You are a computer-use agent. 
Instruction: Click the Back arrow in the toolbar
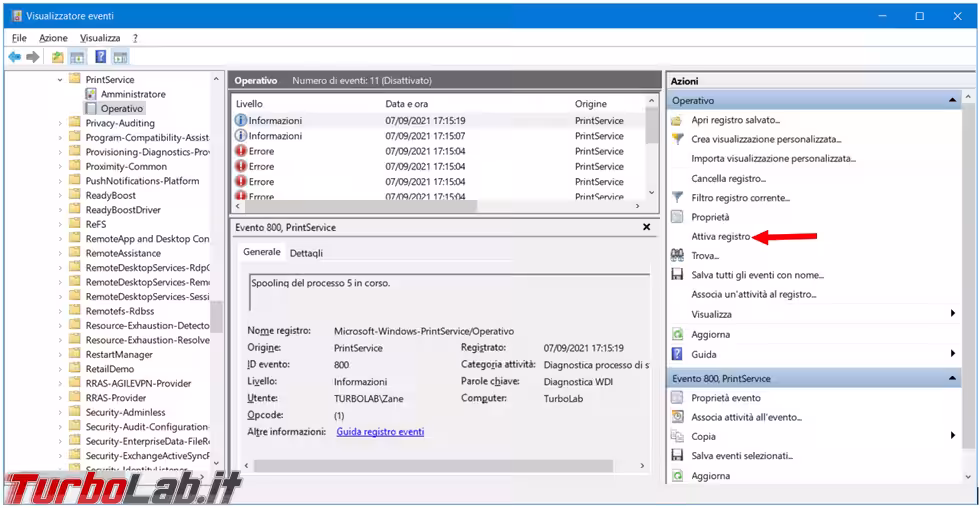15,57
